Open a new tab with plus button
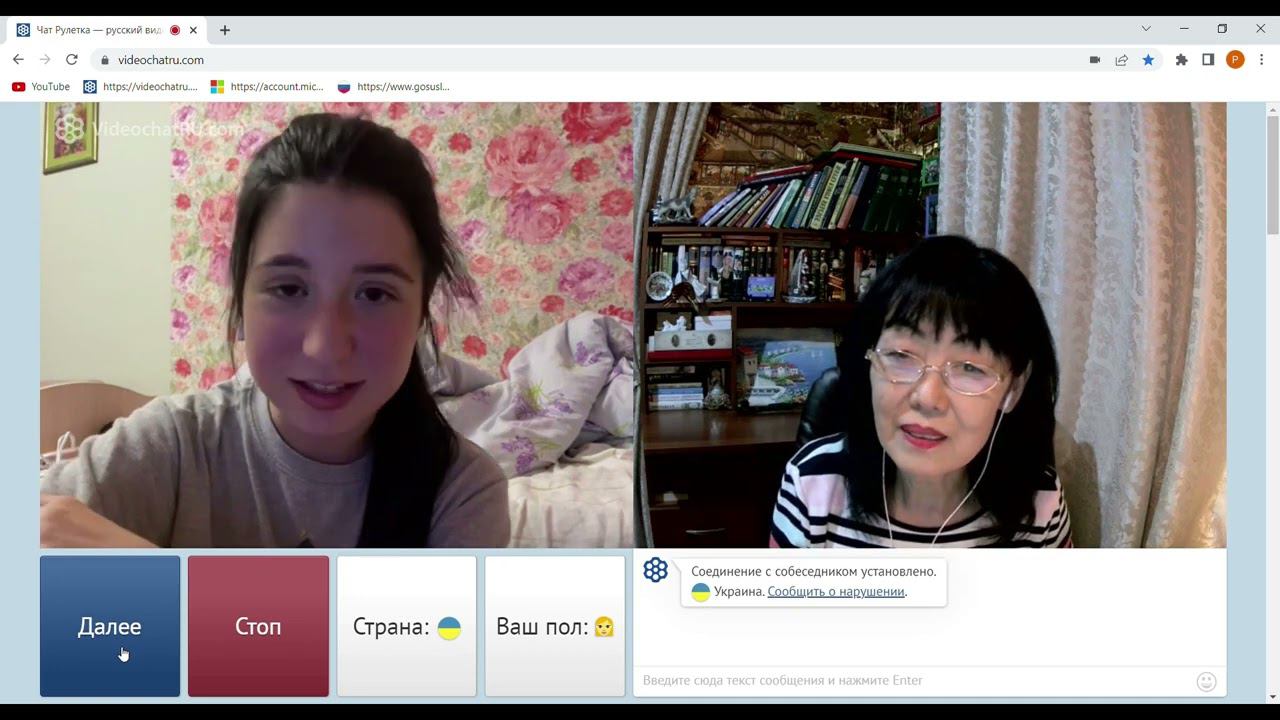 pyautogui.click(x=225, y=30)
